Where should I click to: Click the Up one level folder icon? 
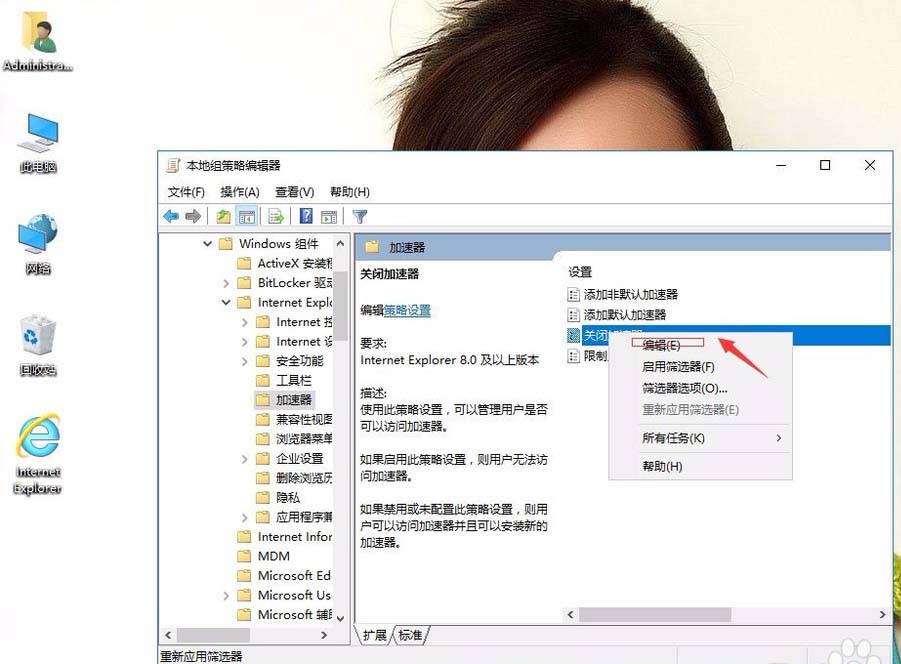point(223,217)
